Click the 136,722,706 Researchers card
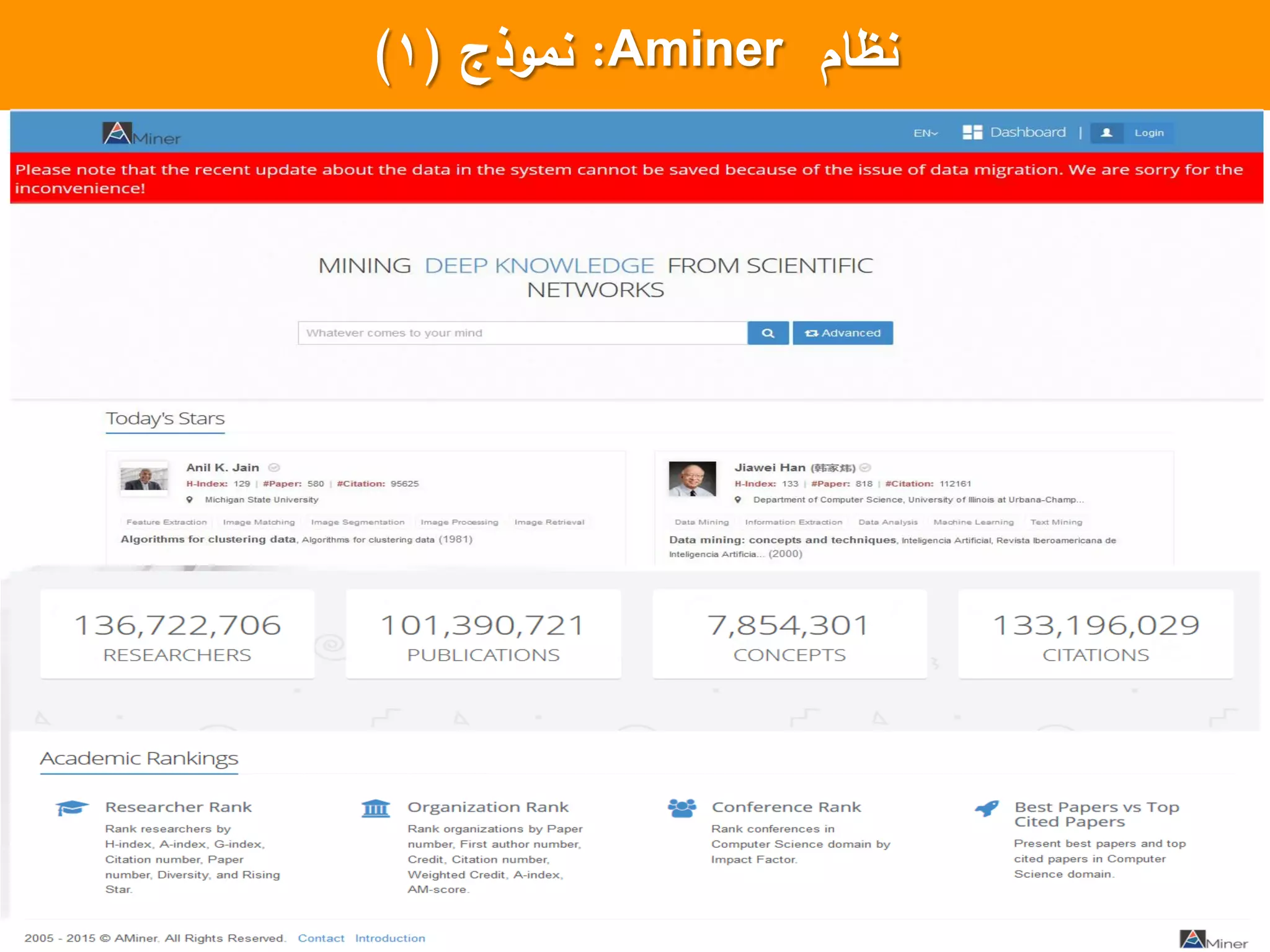 click(x=177, y=634)
